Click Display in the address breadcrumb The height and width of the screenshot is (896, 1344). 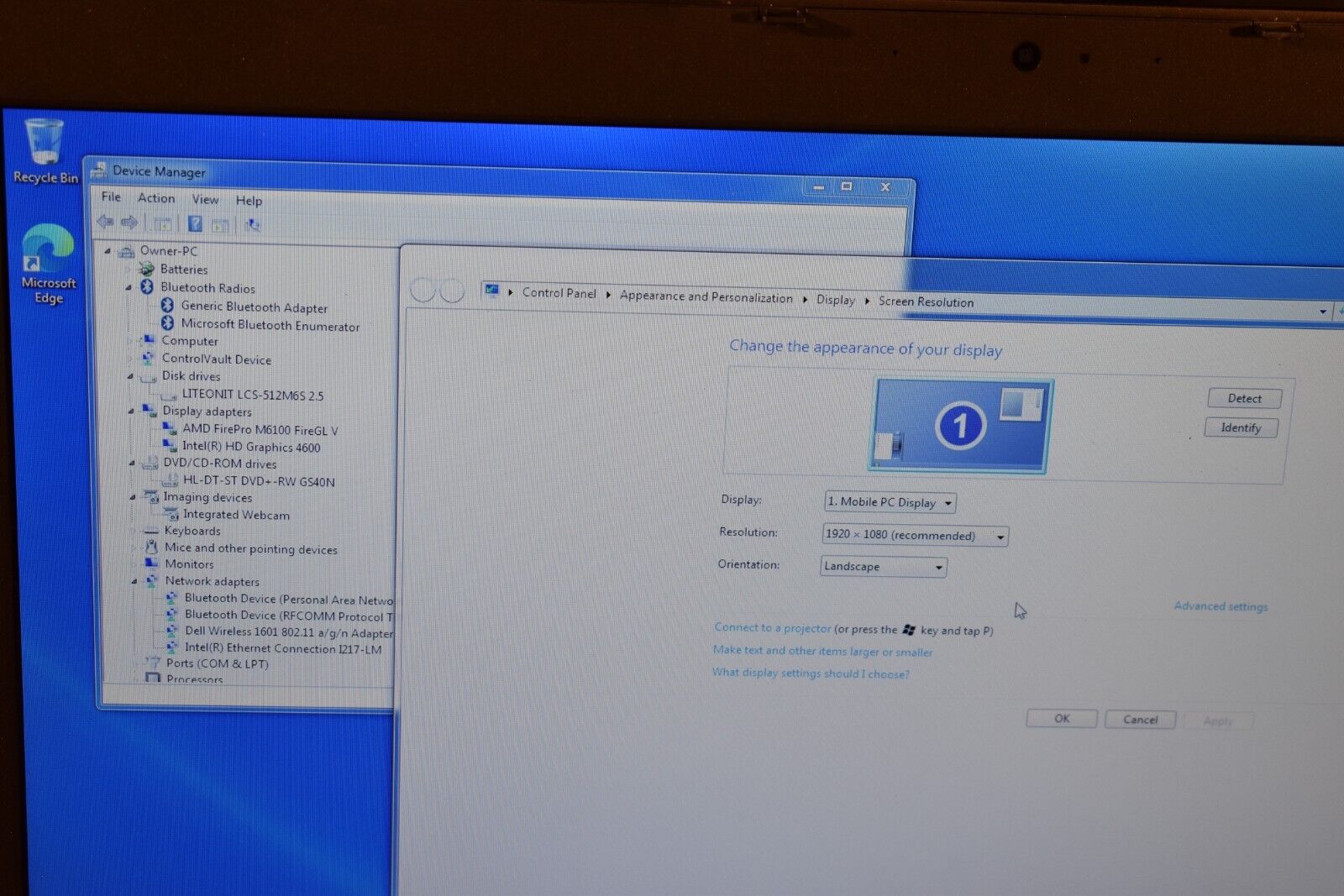pyautogui.click(x=835, y=300)
